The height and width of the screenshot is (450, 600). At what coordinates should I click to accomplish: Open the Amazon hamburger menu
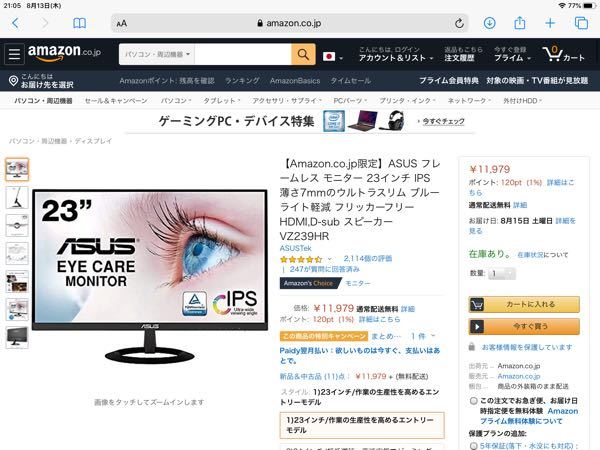(x=14, y=54)
